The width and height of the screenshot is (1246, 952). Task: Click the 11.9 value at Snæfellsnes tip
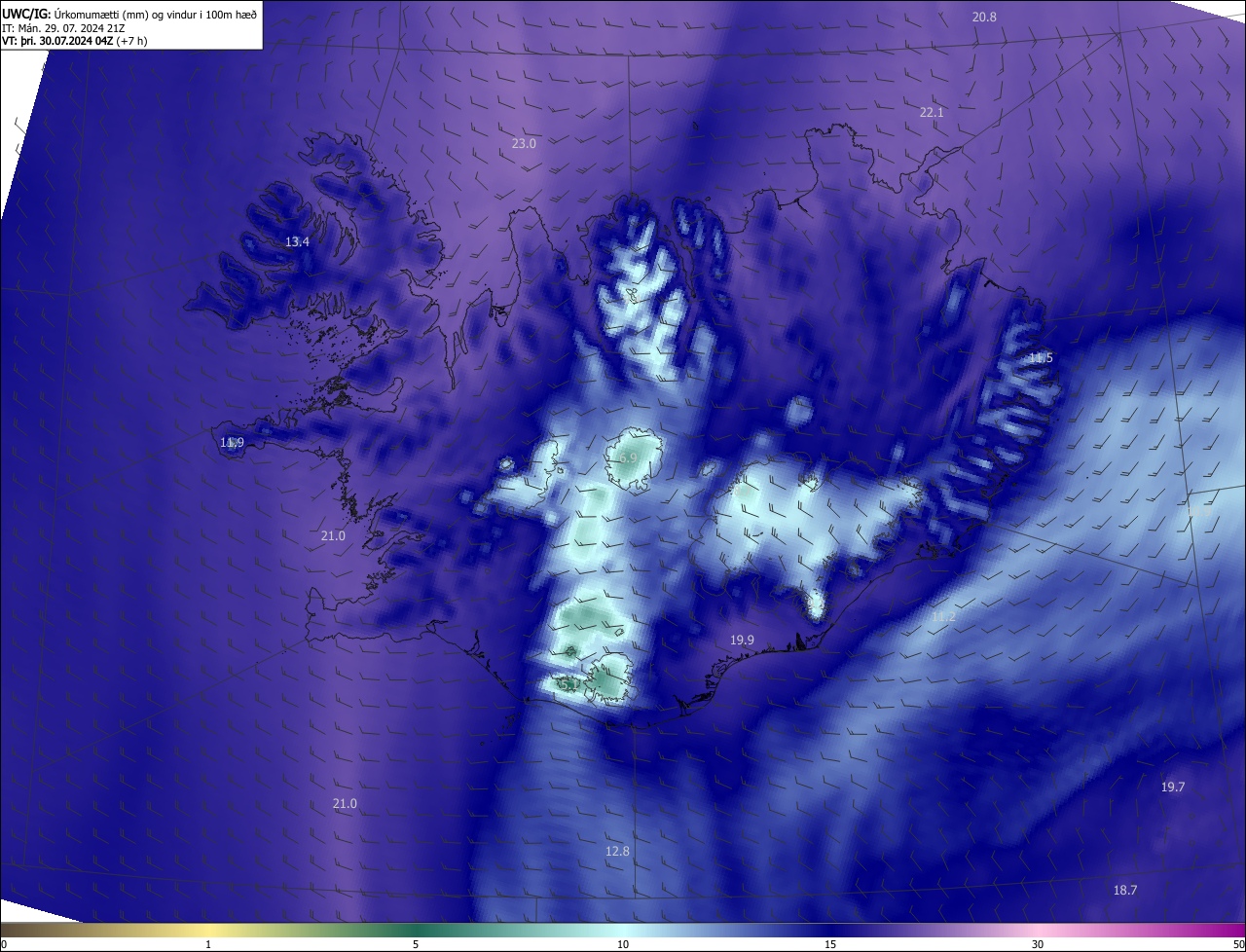click(x=232, y=443)
